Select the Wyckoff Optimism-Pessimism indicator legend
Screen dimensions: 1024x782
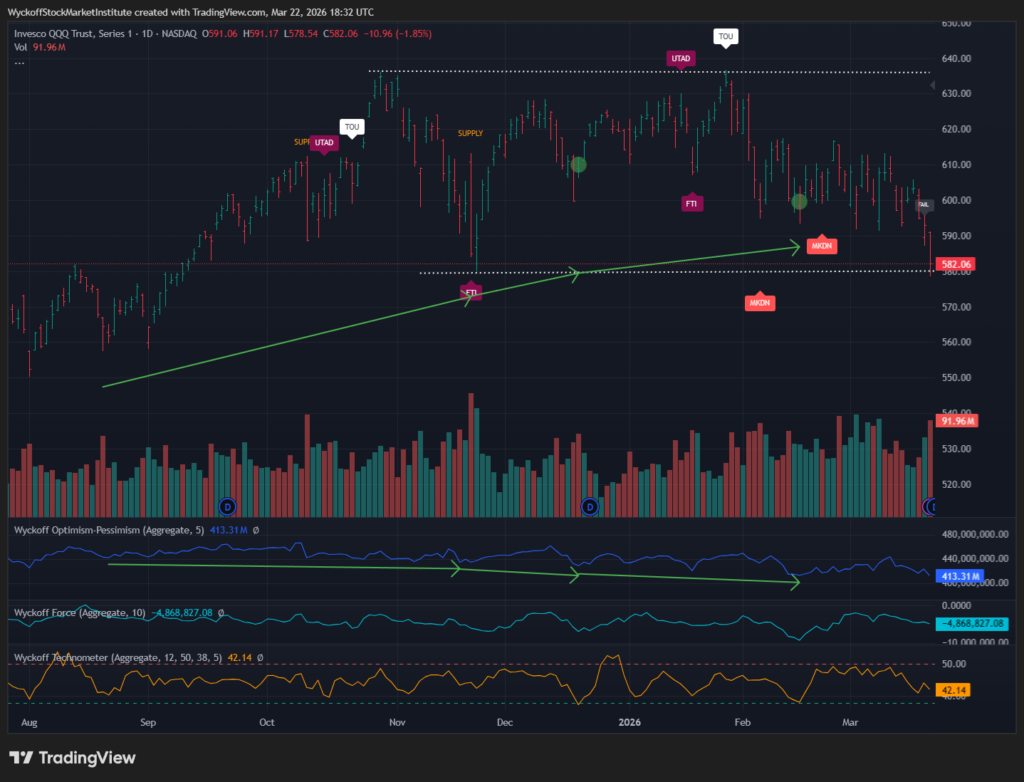[x=105, y=530]
